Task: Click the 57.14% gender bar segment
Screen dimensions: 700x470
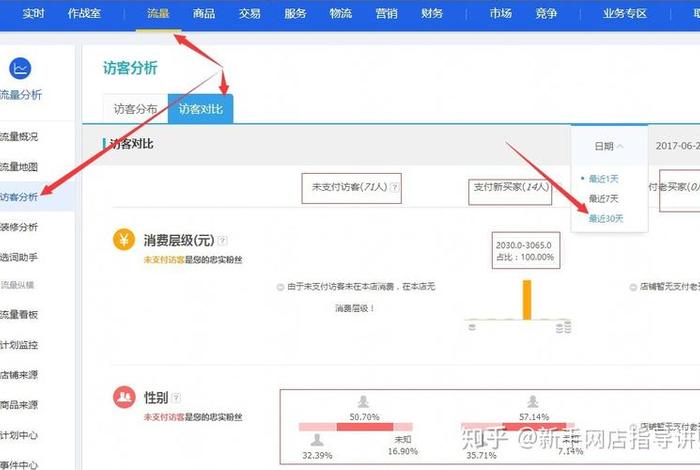Action: 534,426
